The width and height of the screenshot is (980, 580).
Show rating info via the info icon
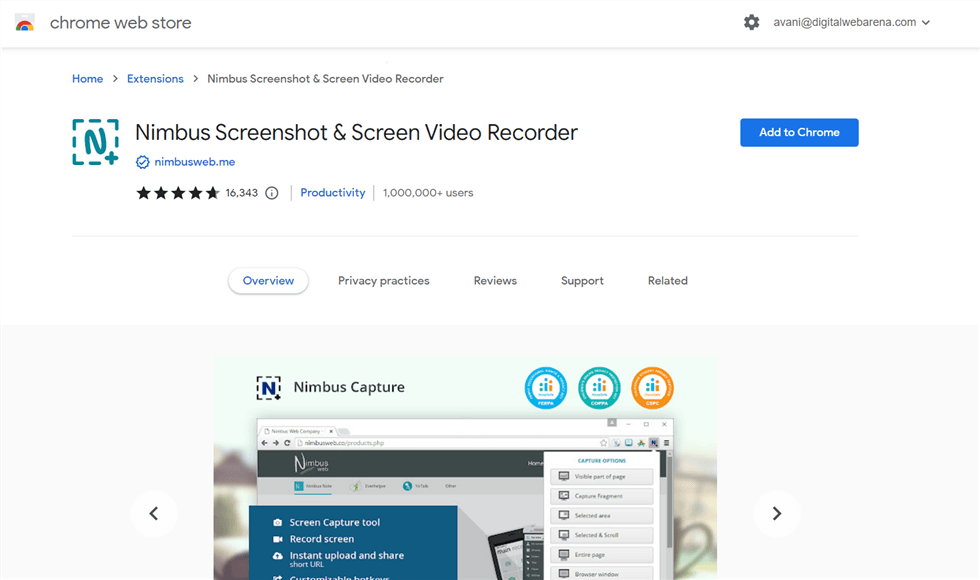272,192
